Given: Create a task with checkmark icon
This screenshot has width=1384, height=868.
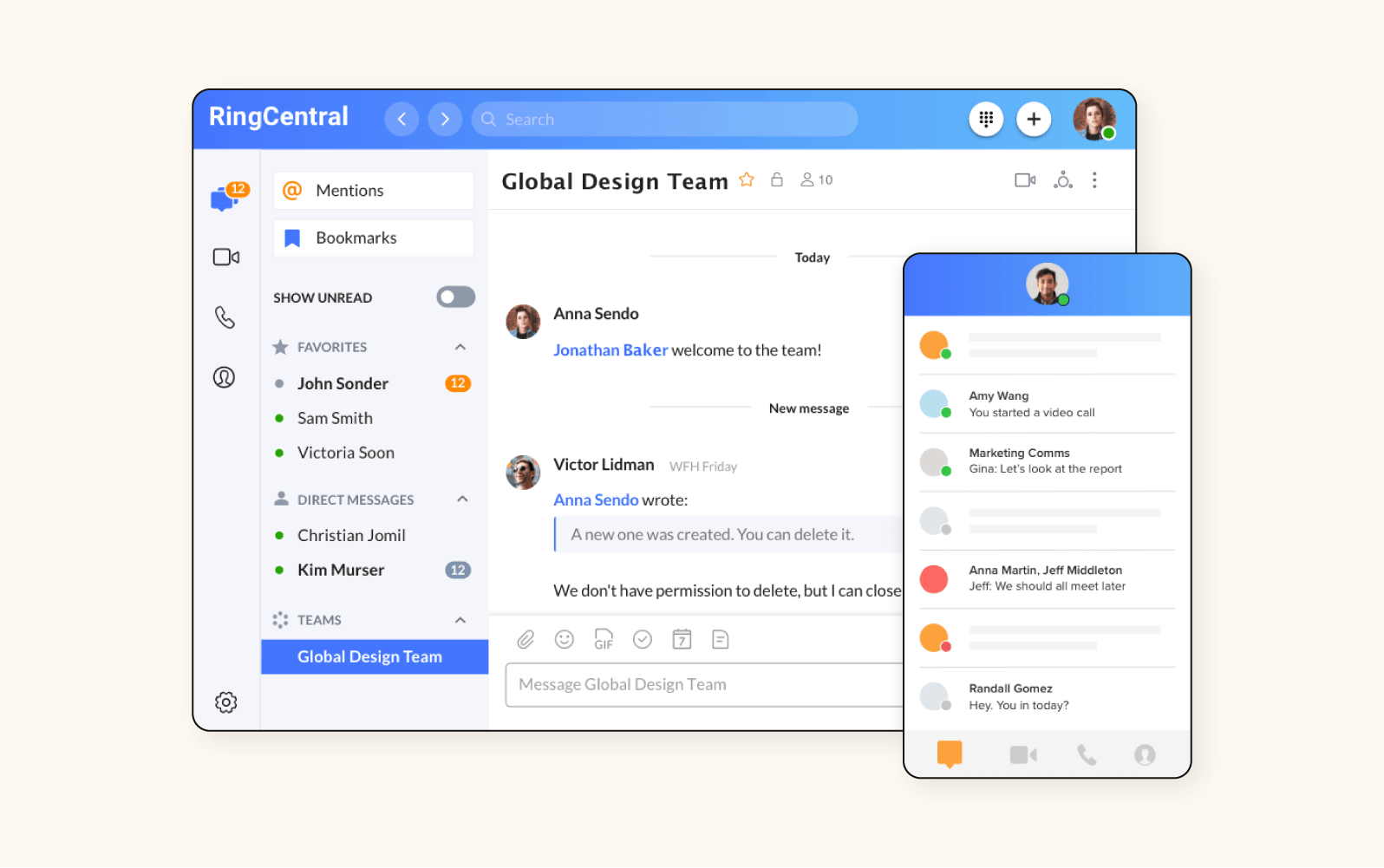Looking at the screenshot, I should coord(643,639).
